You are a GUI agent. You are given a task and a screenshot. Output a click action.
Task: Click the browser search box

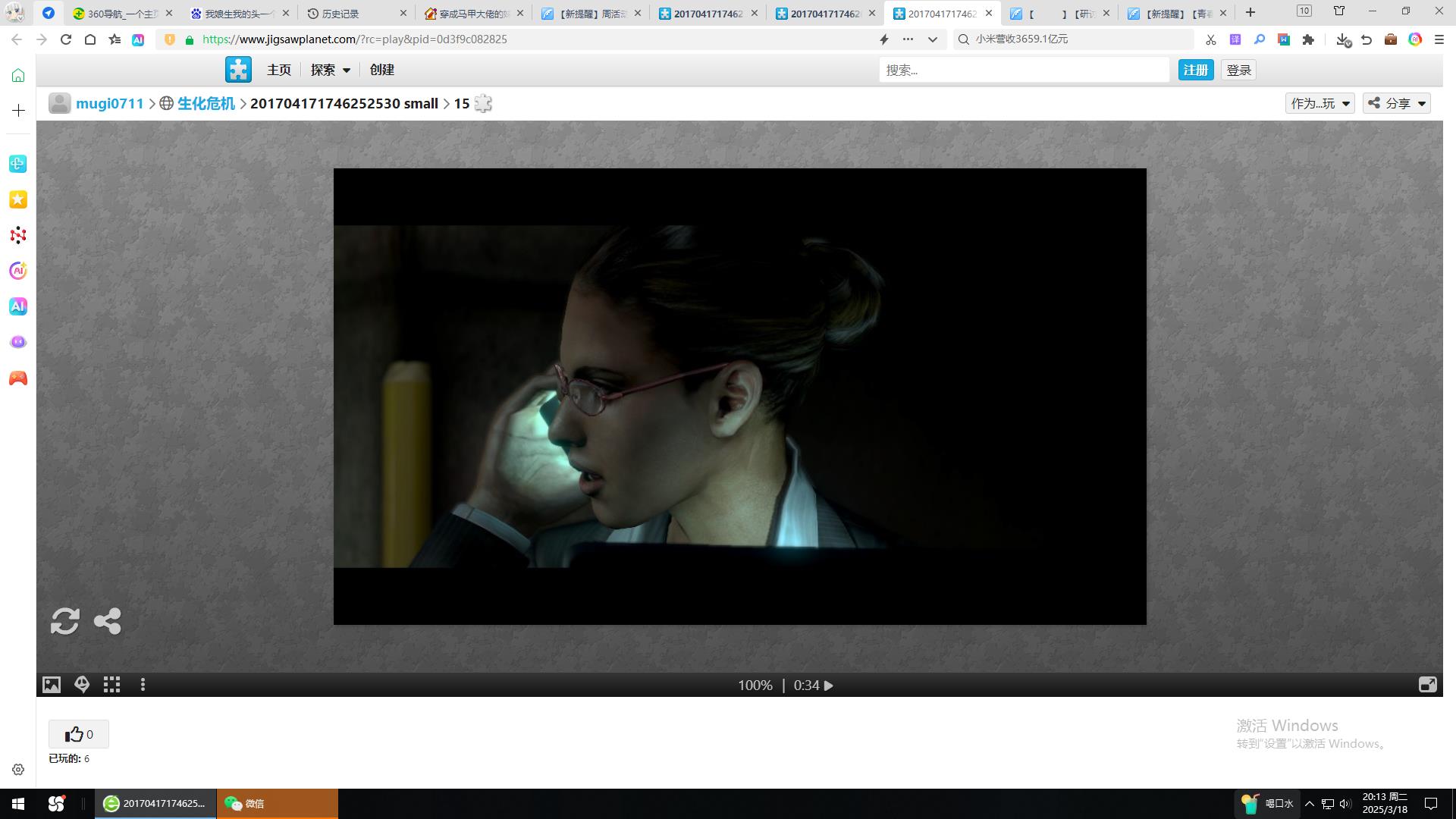(1073, 39)
